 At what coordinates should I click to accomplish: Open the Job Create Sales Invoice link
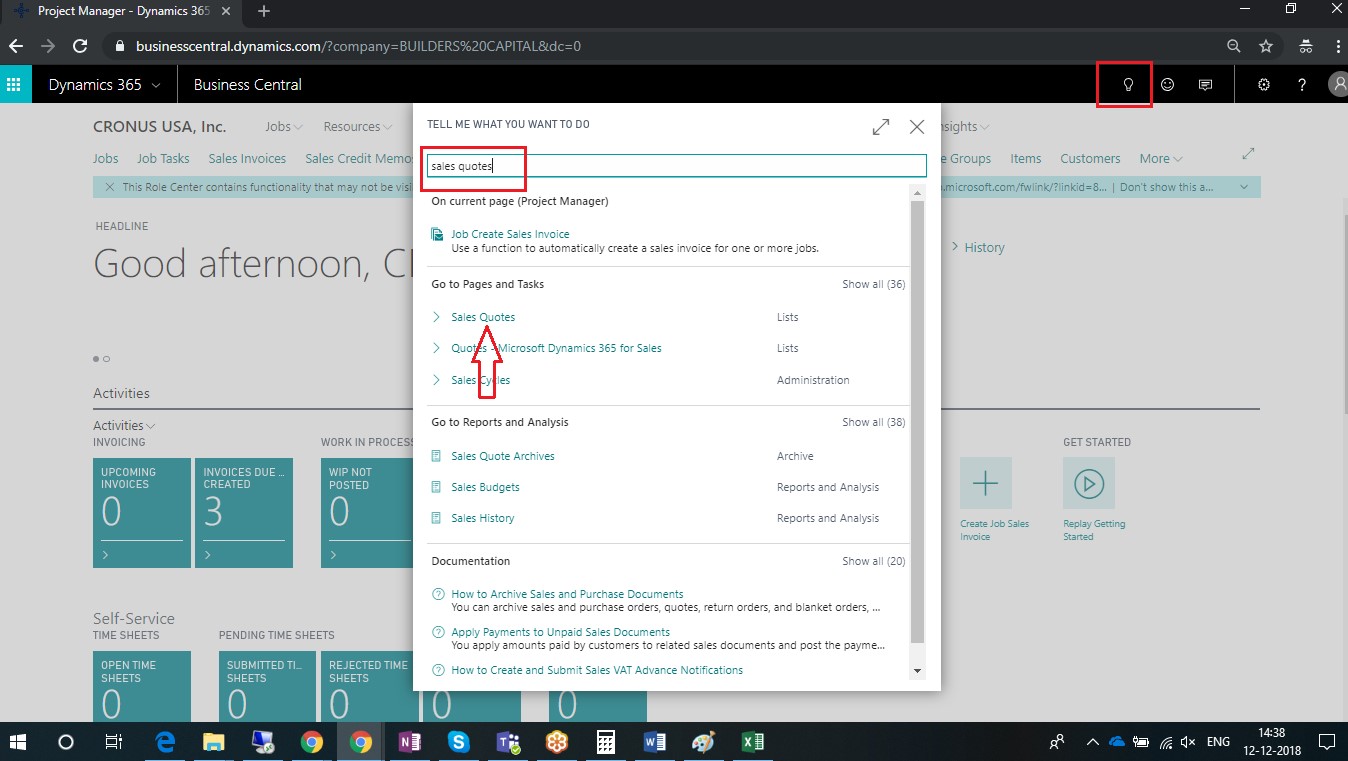pos(510,234)
